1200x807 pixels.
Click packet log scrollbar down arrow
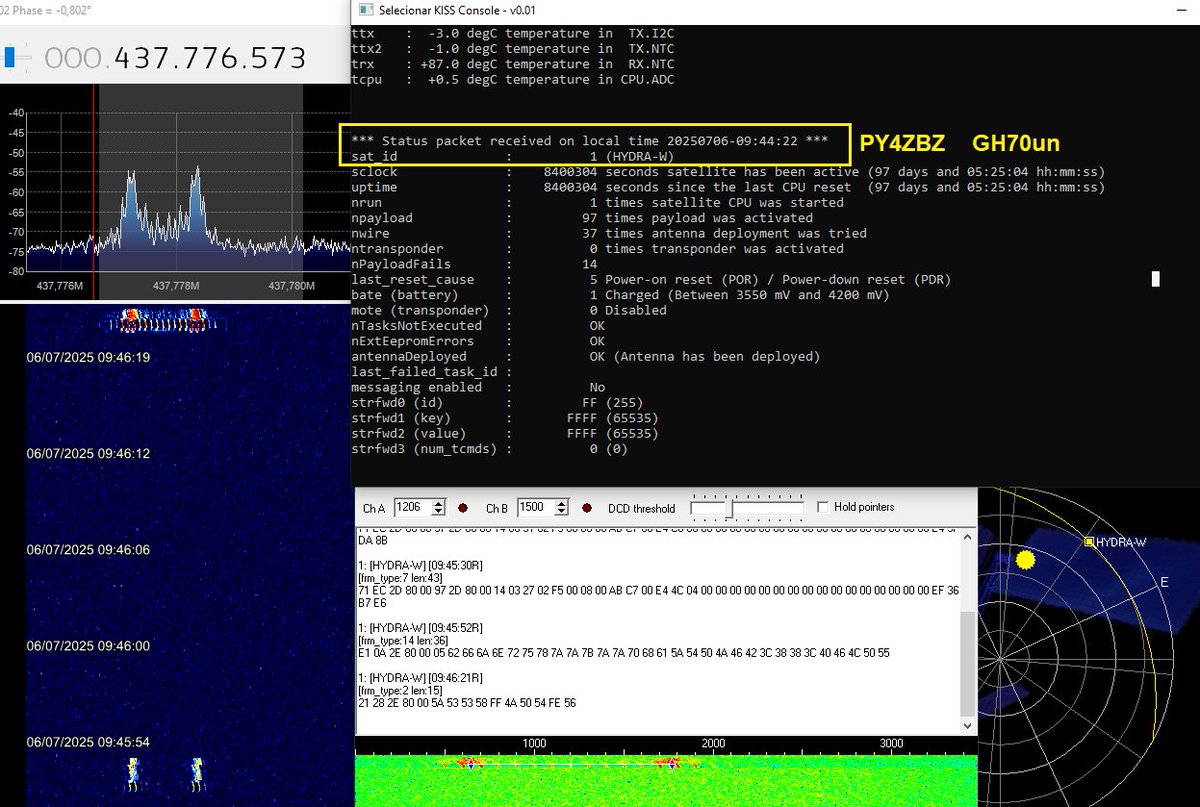[968, 727]
